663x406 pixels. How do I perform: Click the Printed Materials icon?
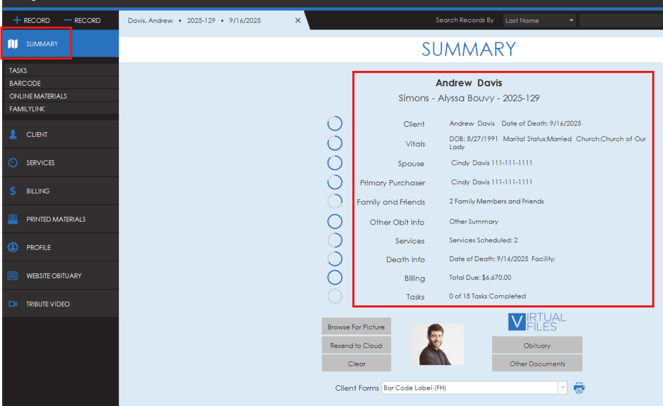(13, 219)
